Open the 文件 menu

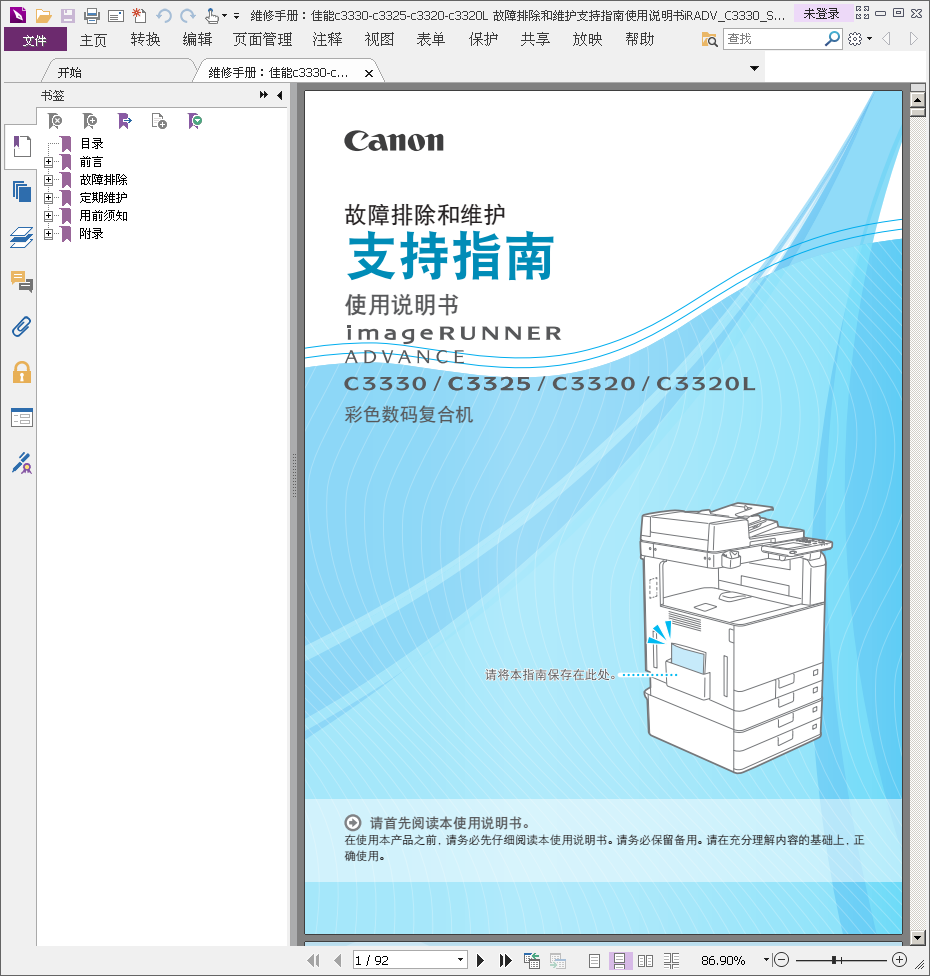point(35,40)
